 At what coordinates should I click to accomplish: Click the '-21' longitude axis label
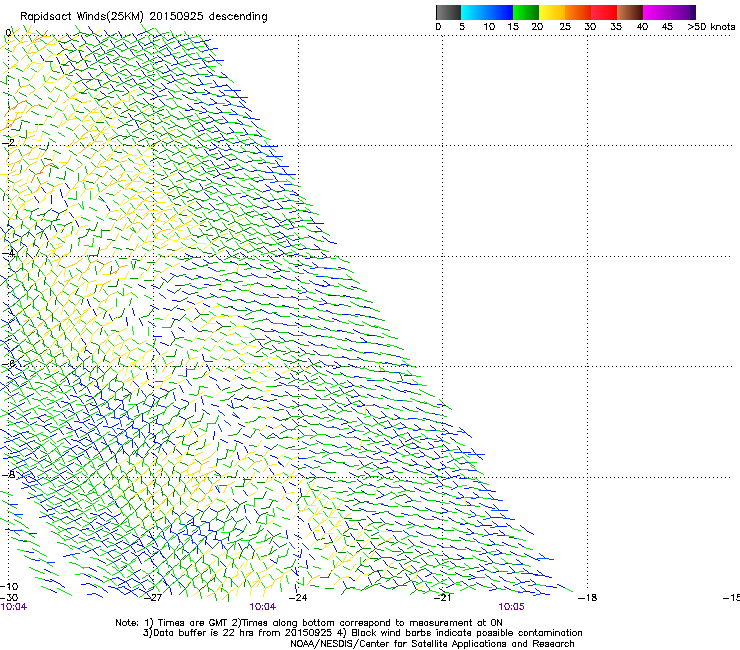442,597
